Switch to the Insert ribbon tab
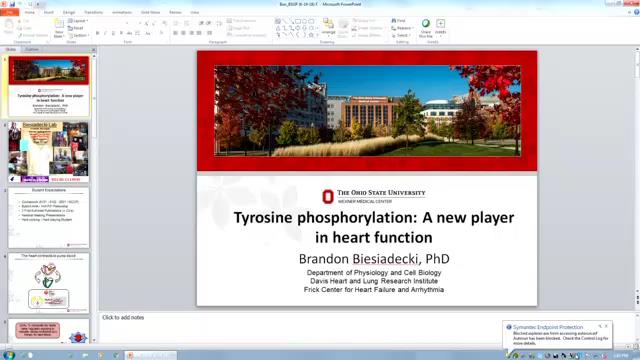Image resolution: width=640 pixels, height=360 pixels. [x=49, y=12]
